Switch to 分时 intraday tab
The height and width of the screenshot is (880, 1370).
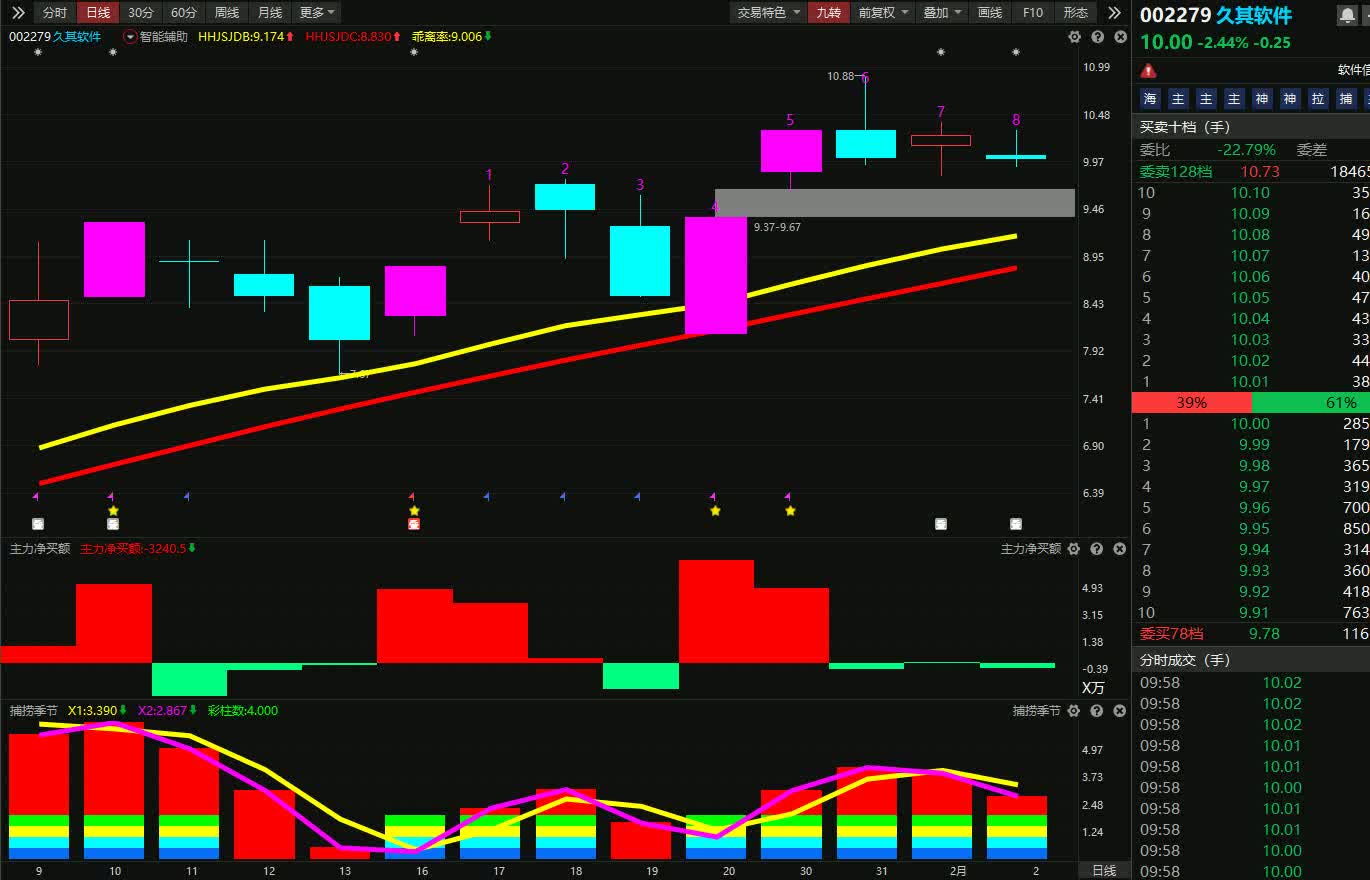coord(55,13)
